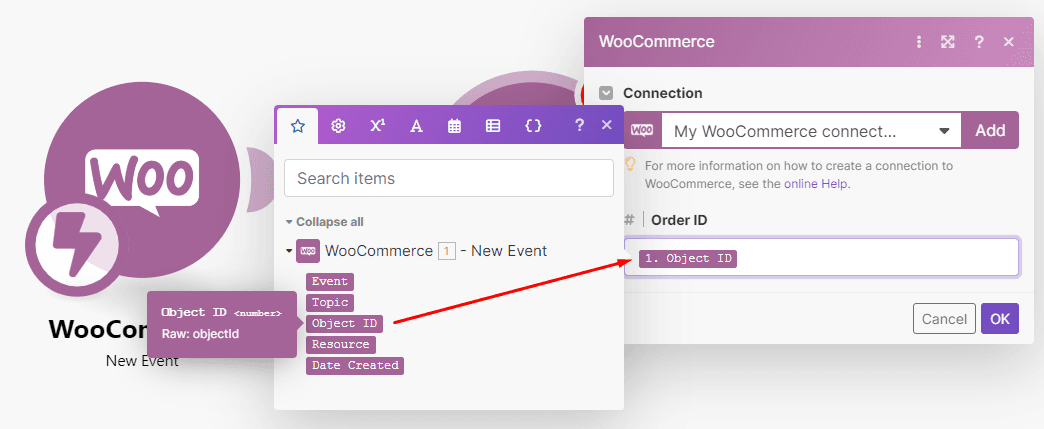Select the Resource variable pill

pos(340,345)
